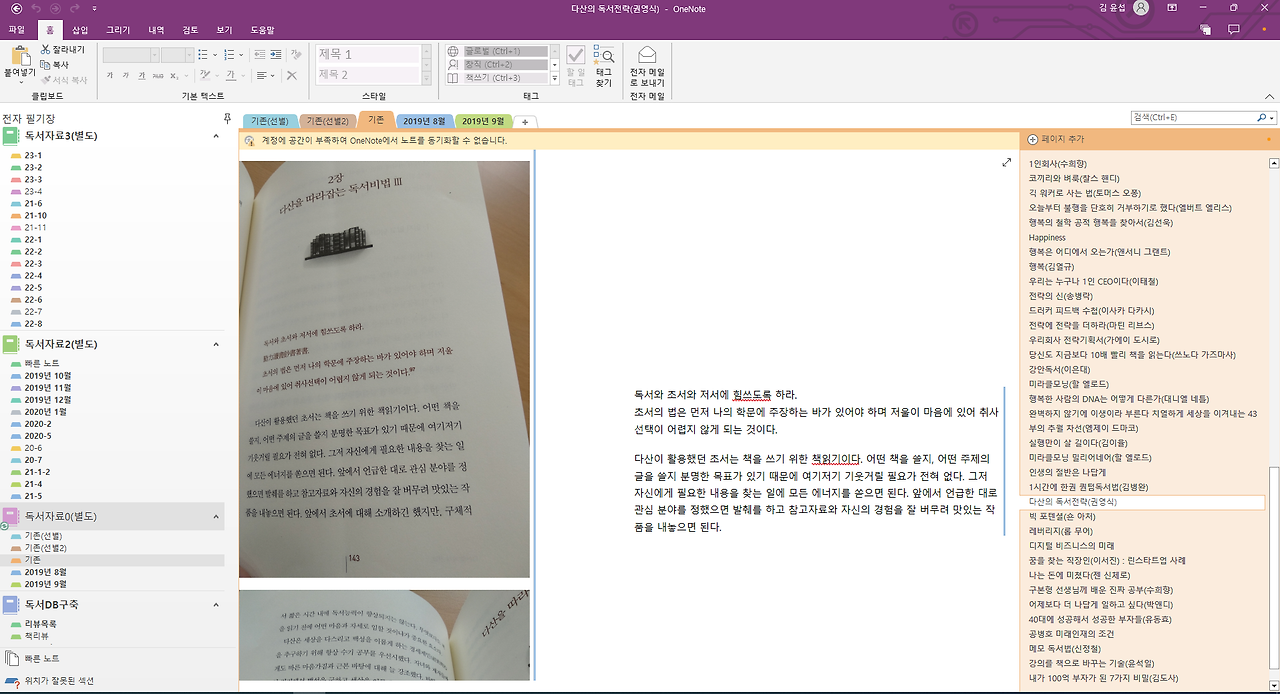Toggle subscript formatting
This screenshot has width=1280, height=694.
(174, 75)
